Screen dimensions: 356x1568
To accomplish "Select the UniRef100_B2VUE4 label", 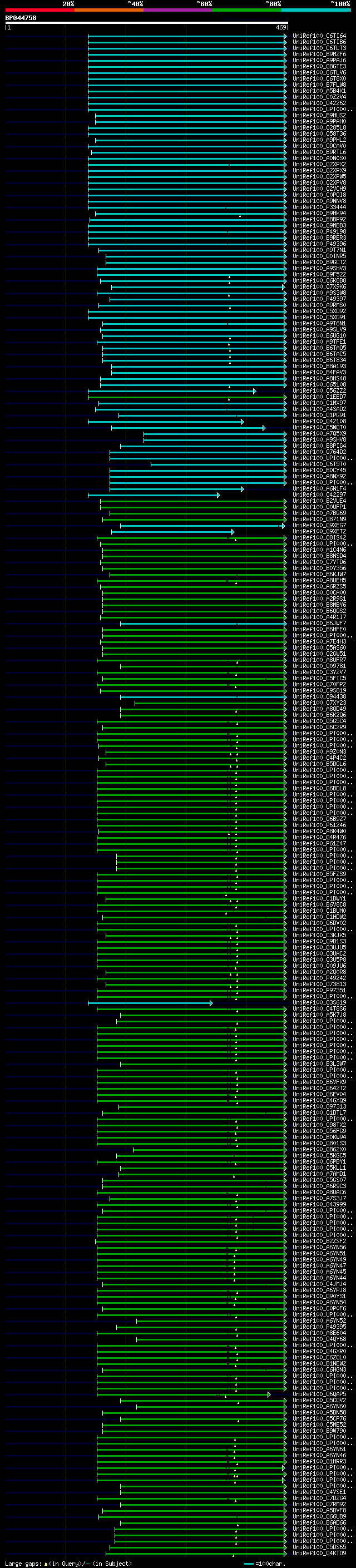I will [x=319, y=501].
